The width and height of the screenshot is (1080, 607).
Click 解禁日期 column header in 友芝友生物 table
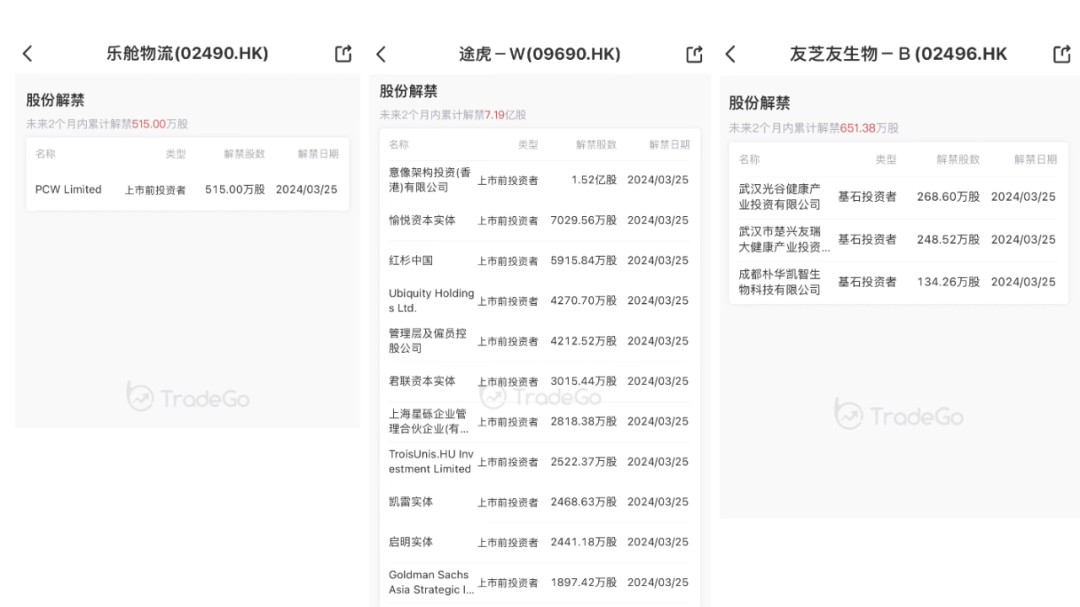pyautogui.click(x=1035, y=159)
